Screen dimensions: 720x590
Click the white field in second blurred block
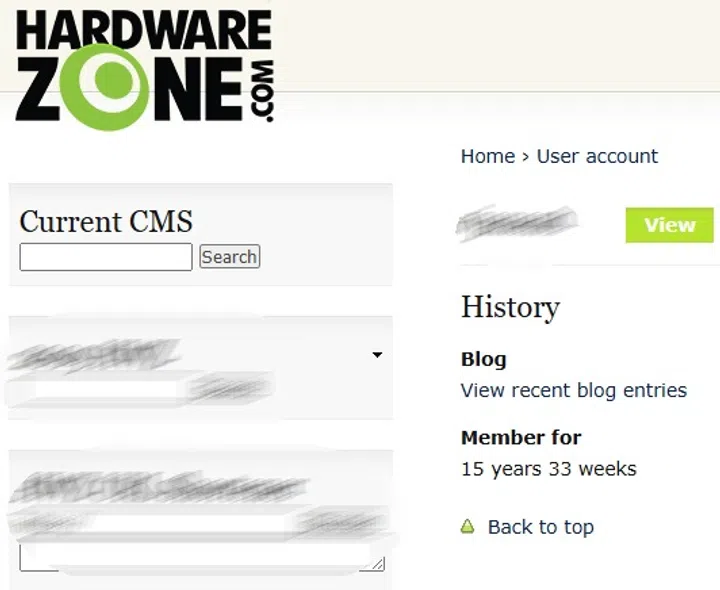point(189,524)
